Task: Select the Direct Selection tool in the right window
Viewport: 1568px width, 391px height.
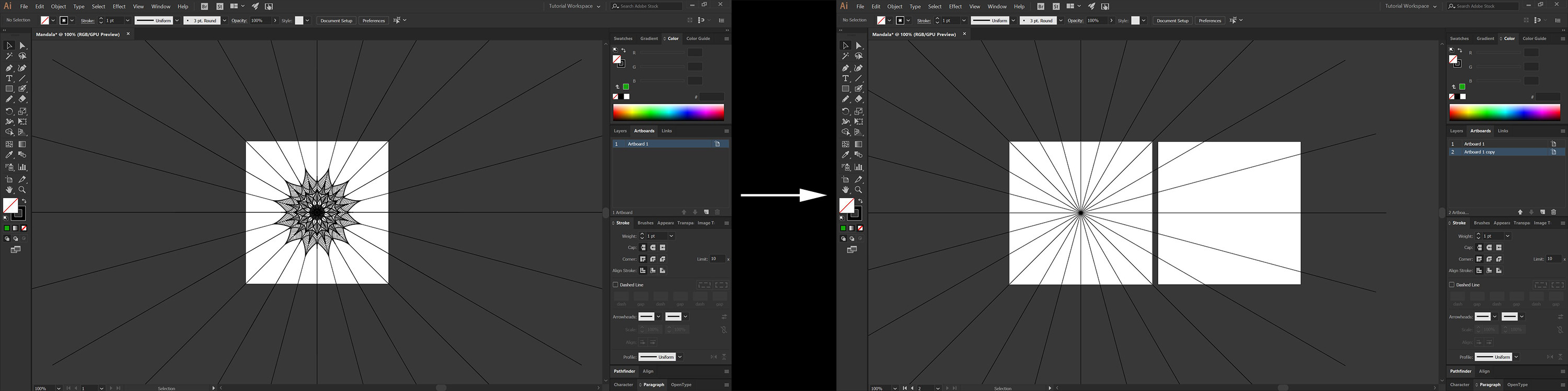Action: pyautogui.click(x=859, y=45)
